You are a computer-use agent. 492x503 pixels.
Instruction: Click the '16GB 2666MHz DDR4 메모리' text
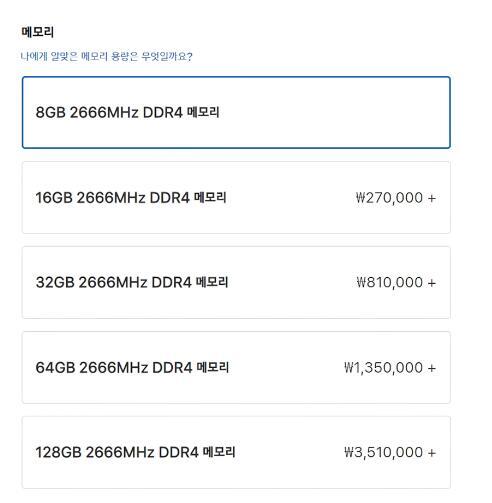point(131,198)
